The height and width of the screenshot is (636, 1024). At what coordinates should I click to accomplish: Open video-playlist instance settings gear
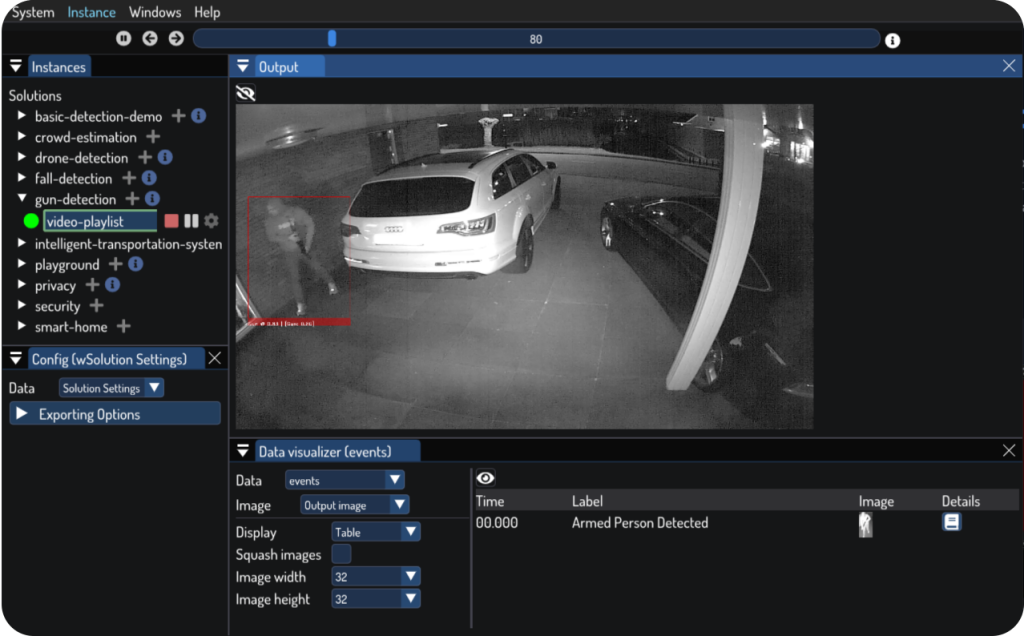211,221
